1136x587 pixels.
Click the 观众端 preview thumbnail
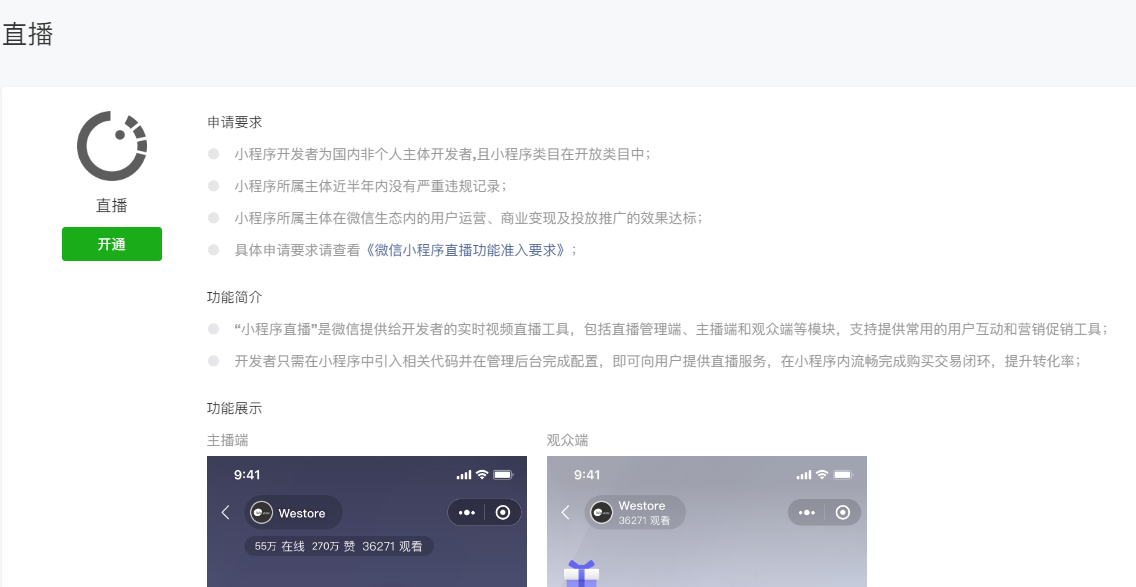[x=706, y=521]
